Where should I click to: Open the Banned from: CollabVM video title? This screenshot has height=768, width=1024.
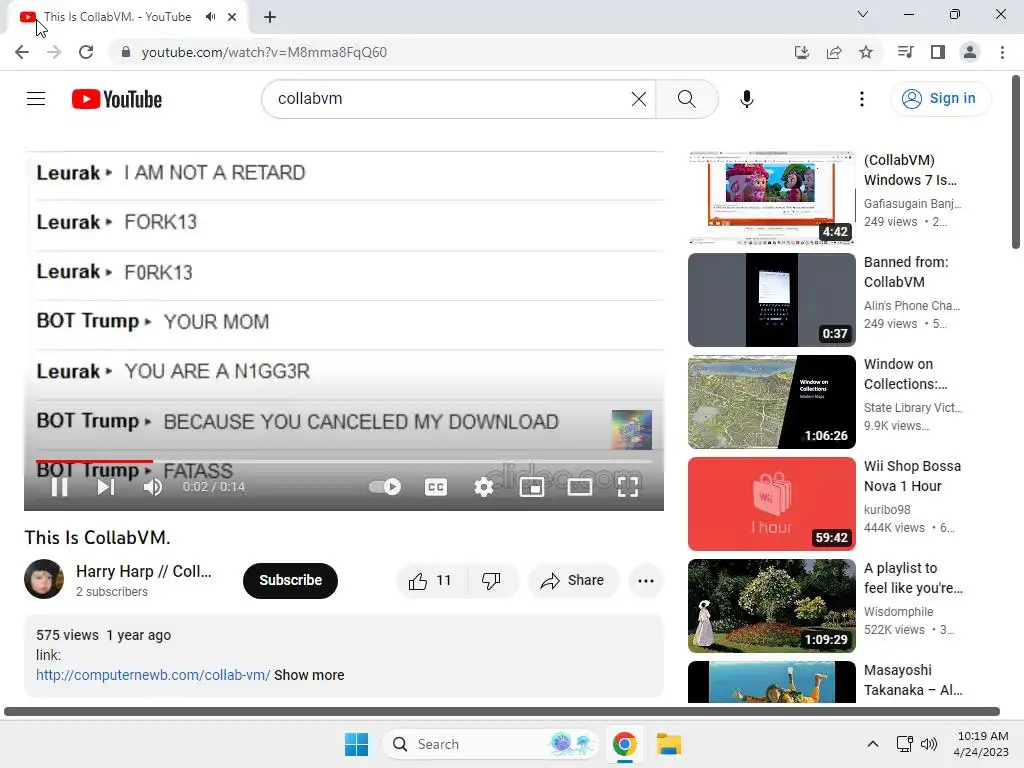(x=906, y=272)
